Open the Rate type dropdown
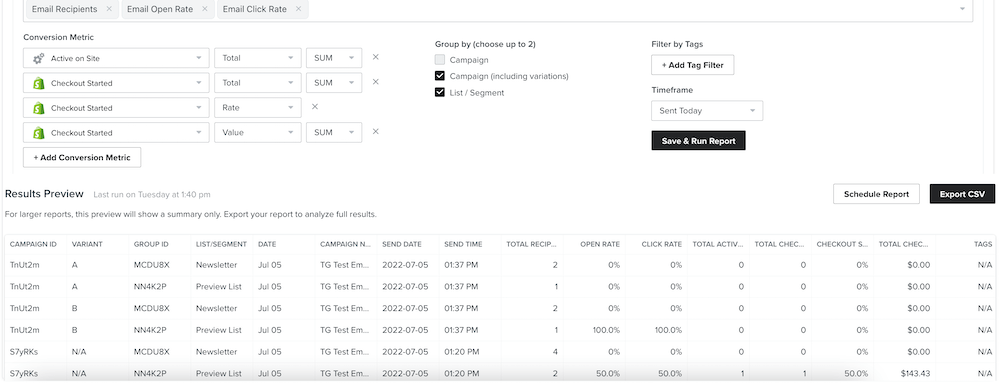The height and width of the screenshot is (387, 1000). [x=258, y=108]
